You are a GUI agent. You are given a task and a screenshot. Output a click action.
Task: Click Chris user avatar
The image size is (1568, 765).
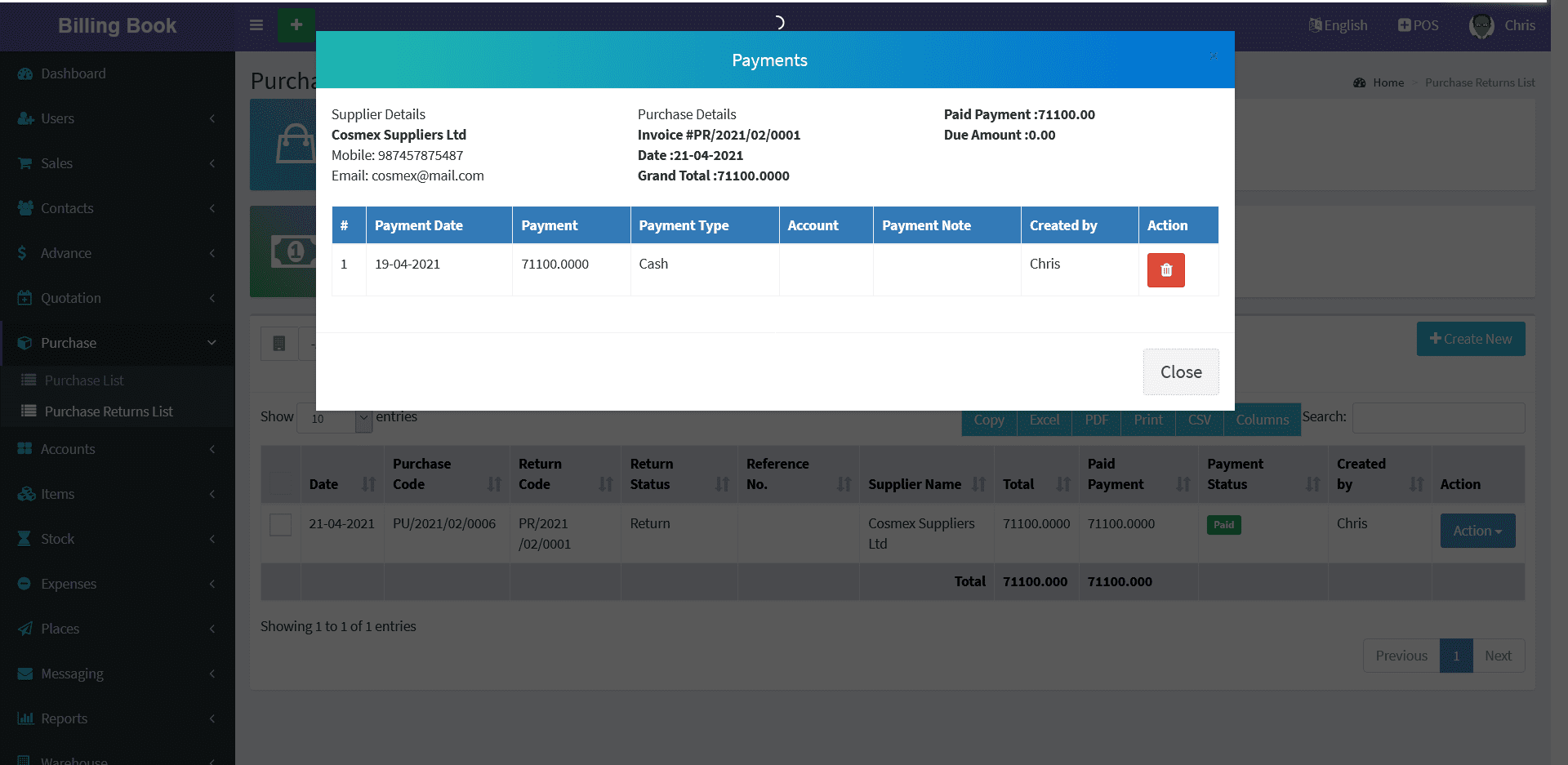1481,25
